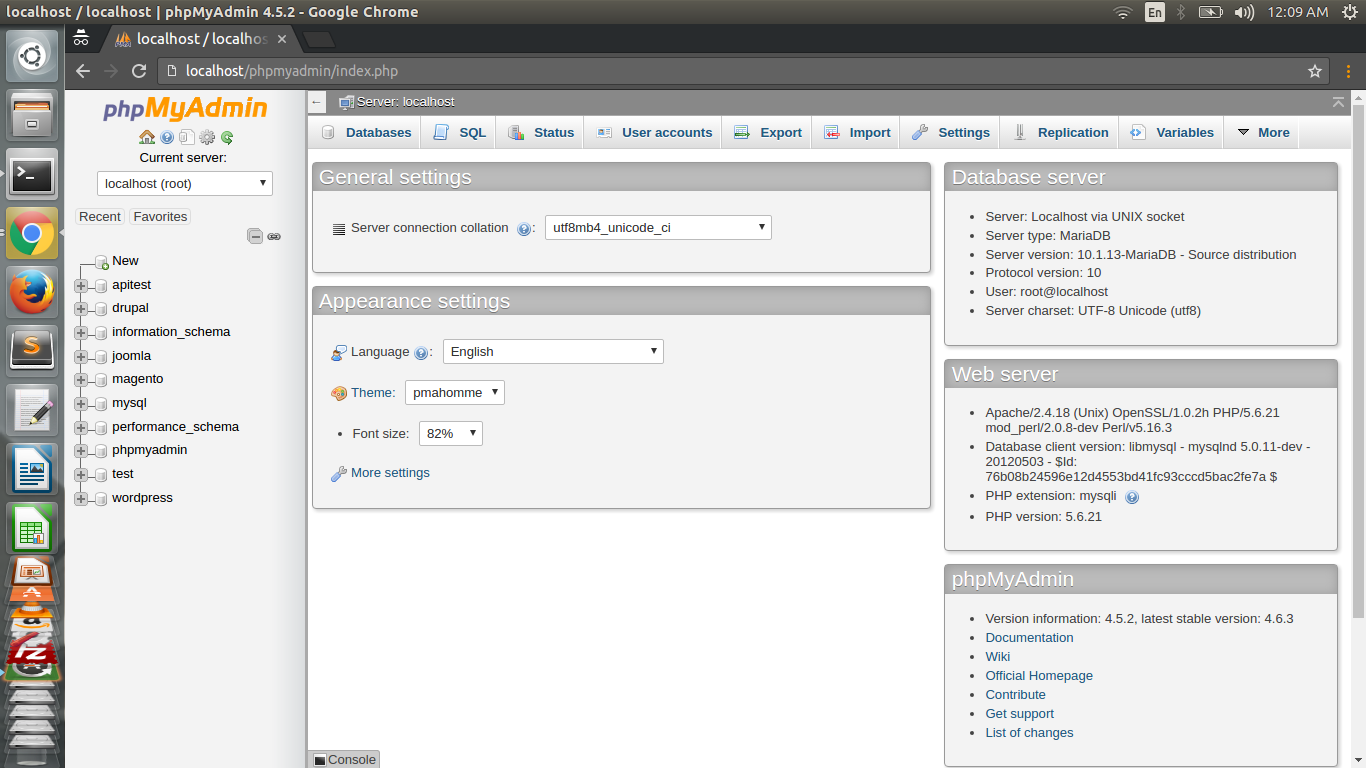Expand the mysql database node
Viewport: 1366px width, 768px height.
tap(81, 404)
